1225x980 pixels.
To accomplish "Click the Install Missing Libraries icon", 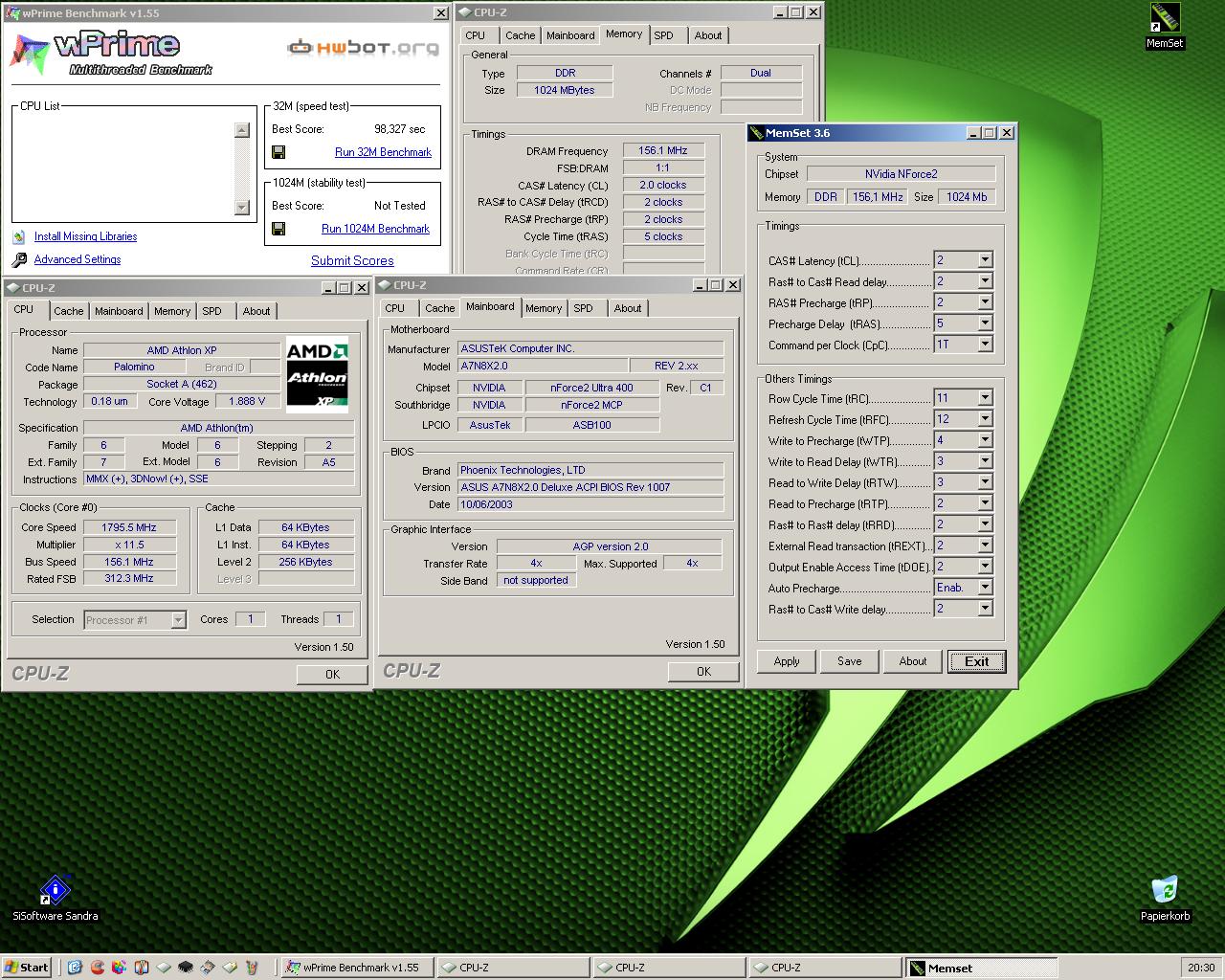I will [x=18, y=236].
